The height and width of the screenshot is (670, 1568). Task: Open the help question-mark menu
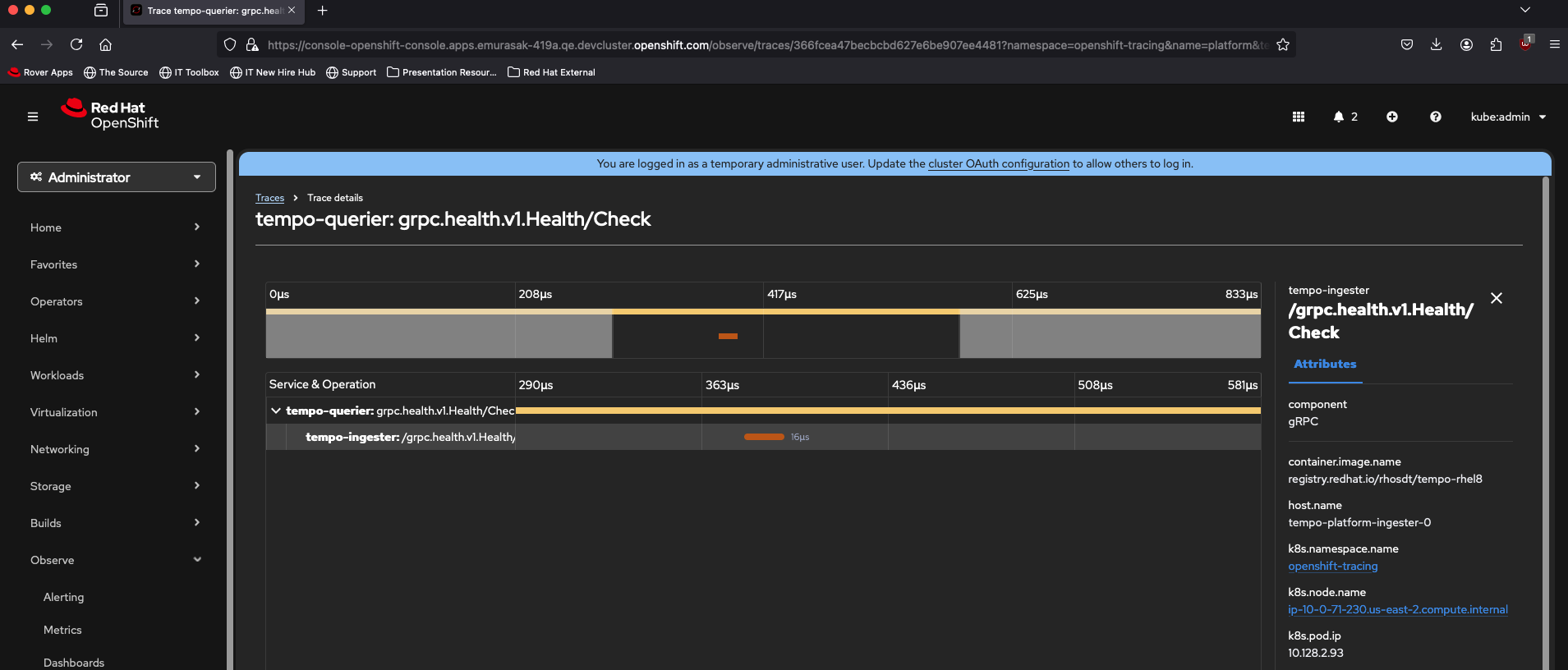point(1436,117)
